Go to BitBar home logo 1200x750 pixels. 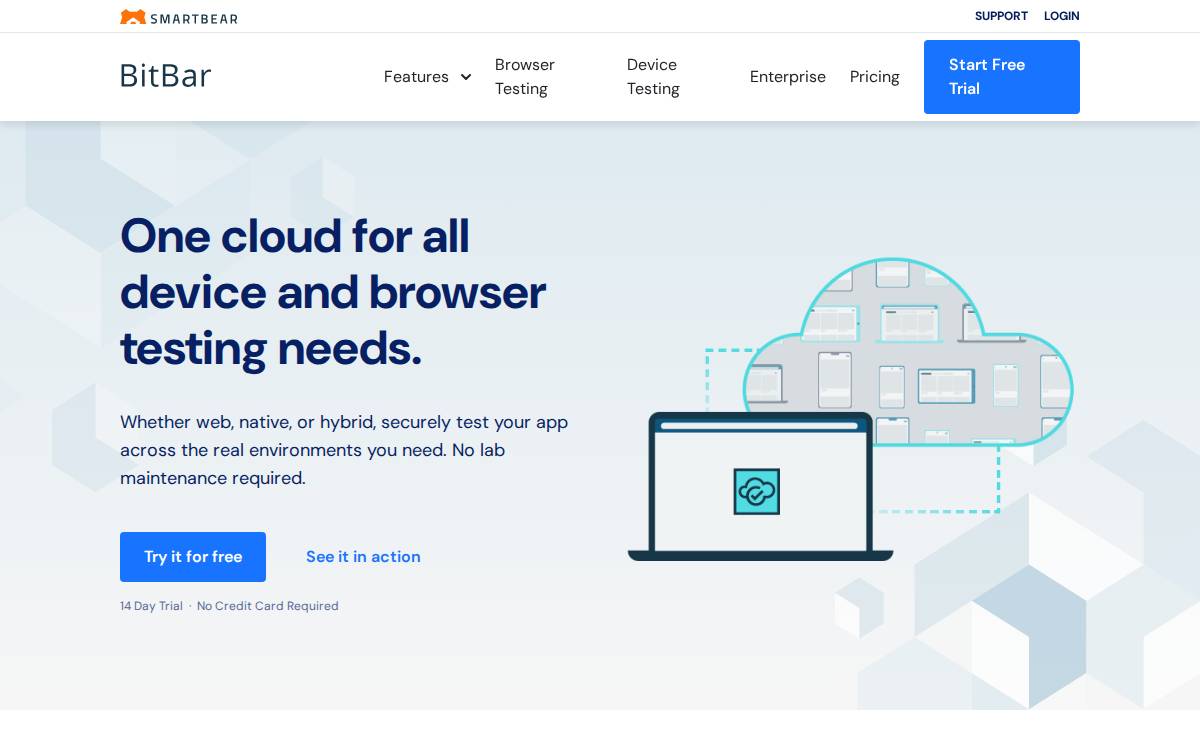165,76
